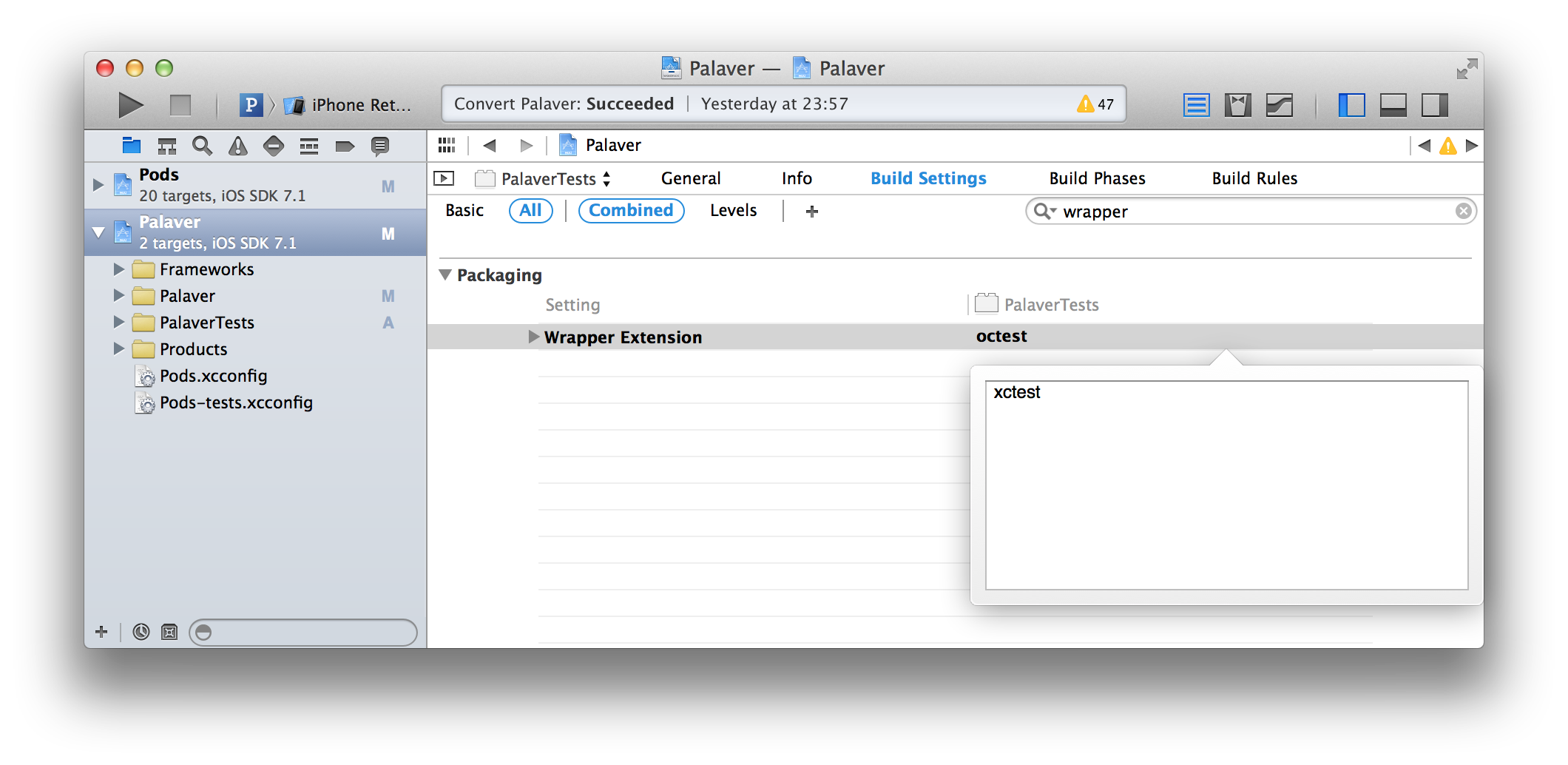Hide the Navigator pane
Image resolution: width=1568 pixels, height=765 pixels.
tap(1351, 105)
